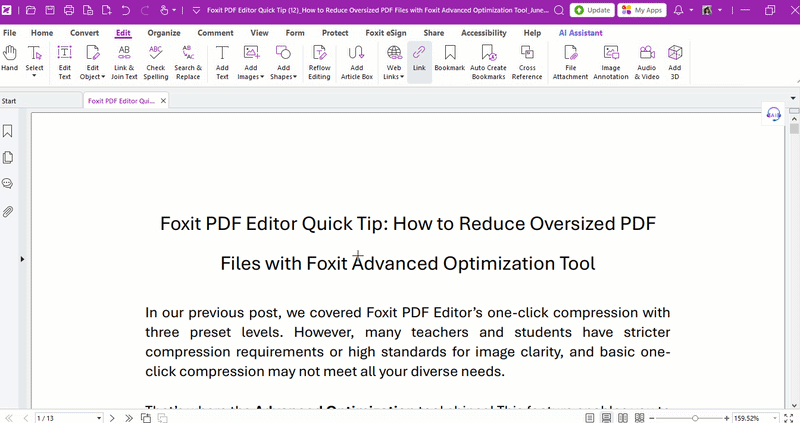Switch to the Home ribbon tab
Viewport: 800px width, 423px height.
pyautogui.click(x=42, y=33)
